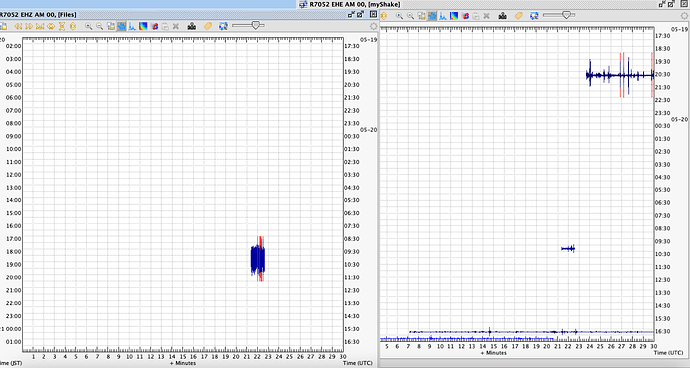690x368 pixels.
Task: Click the remove X button in Files toolbar
Action: pyautogui.click(x=176, y=26)
